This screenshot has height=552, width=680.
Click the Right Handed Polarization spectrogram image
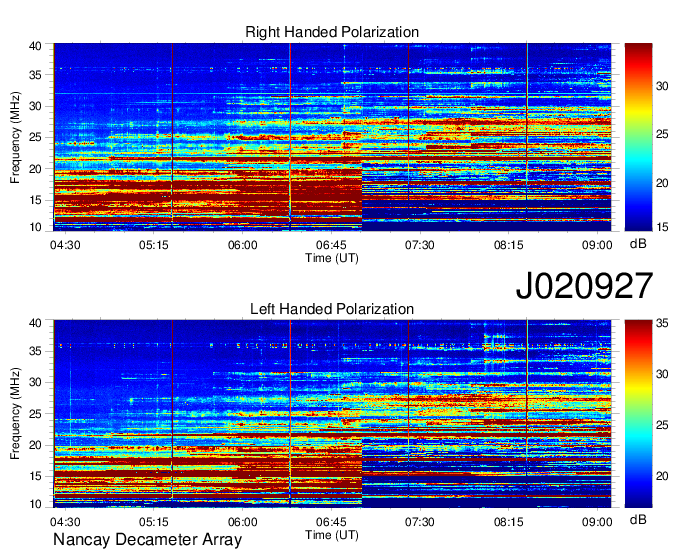coord(332,137)
